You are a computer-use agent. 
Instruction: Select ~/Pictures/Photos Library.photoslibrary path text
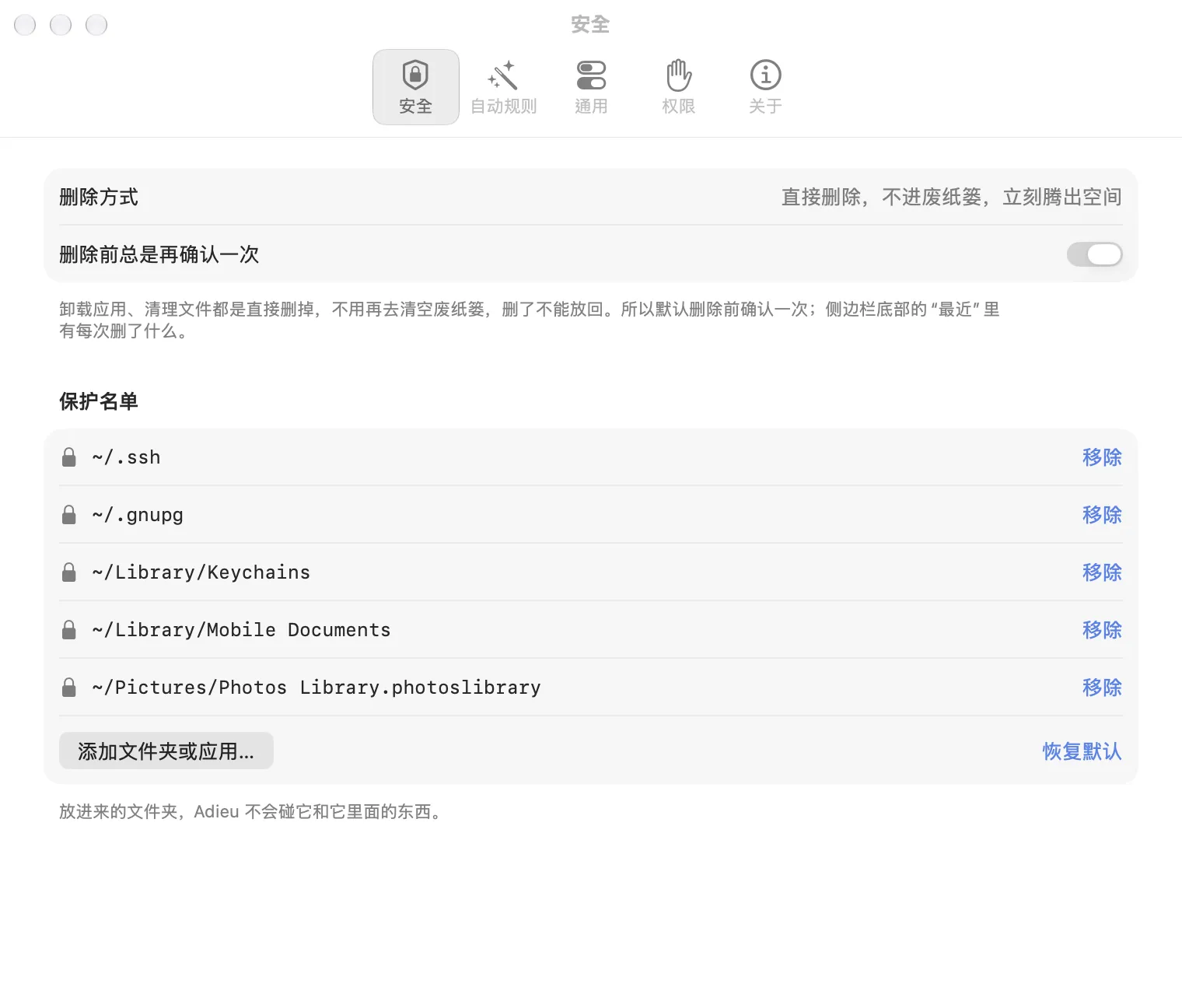click(x=316, y=688)
